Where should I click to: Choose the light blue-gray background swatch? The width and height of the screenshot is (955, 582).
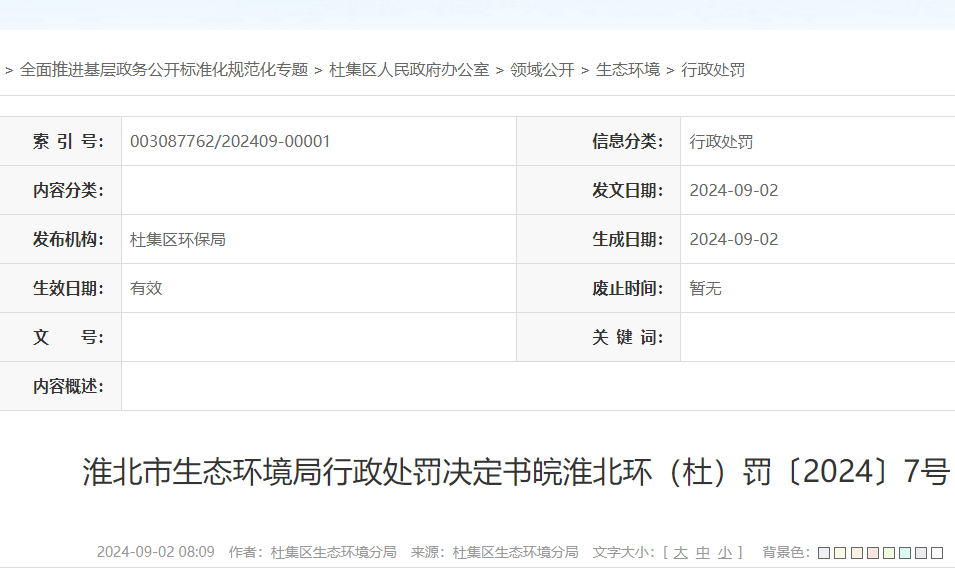coord(824,553)
